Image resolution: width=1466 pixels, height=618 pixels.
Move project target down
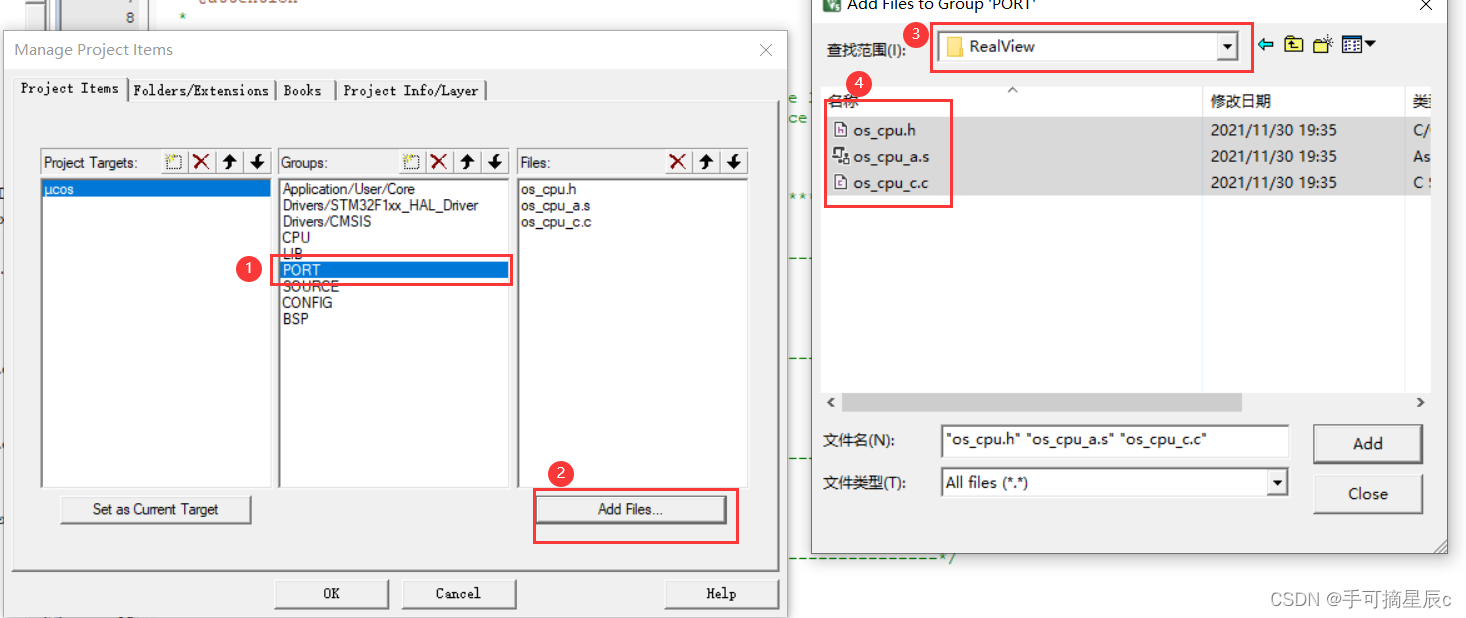[257, 162]
